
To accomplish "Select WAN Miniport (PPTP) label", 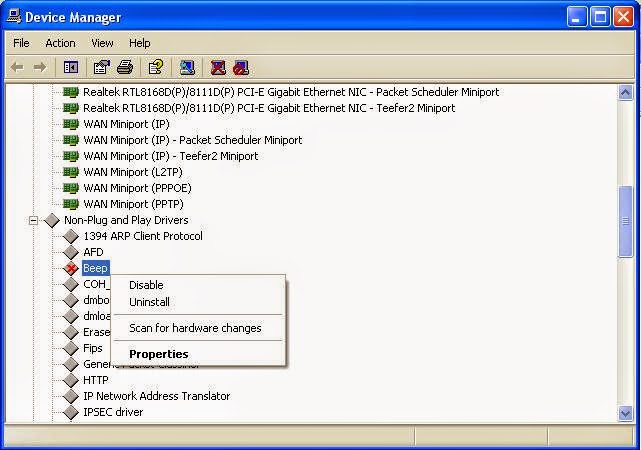I will (133, 204).
